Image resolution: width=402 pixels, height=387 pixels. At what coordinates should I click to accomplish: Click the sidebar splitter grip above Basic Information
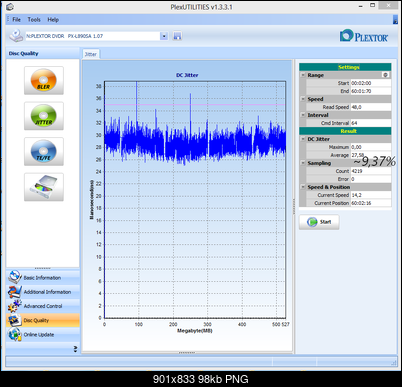43,268
